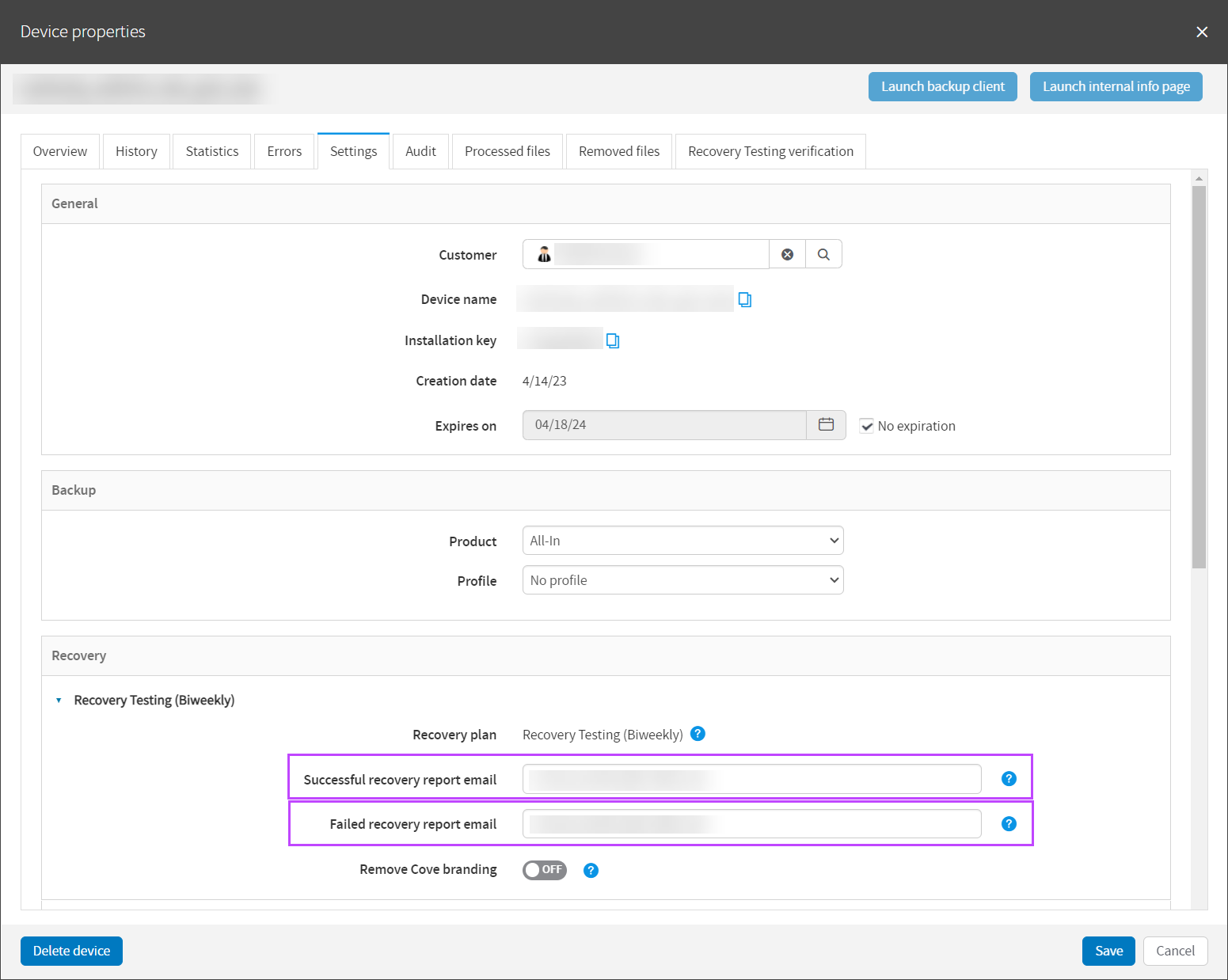
Task: Uncheck the No expiration checkbox
Action: [x=867, y=426]
